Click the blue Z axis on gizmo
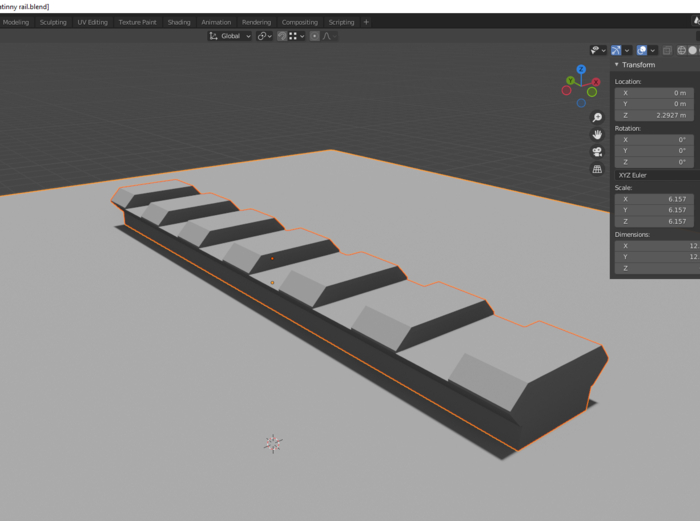 tap(581, 69)
